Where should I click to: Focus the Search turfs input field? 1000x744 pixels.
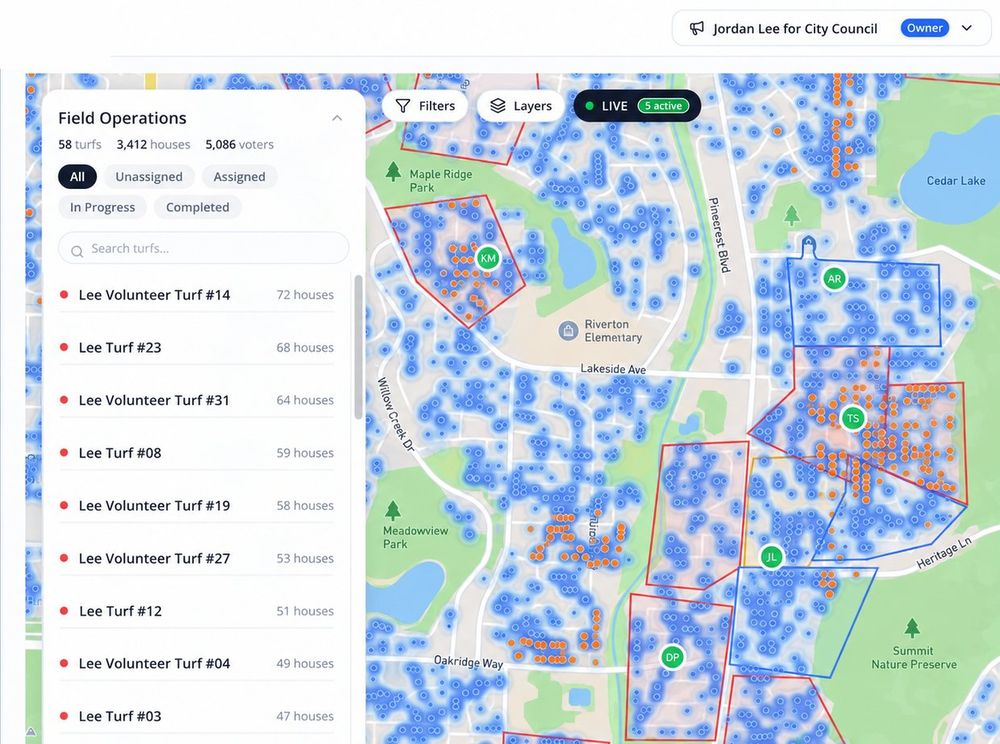203,248
